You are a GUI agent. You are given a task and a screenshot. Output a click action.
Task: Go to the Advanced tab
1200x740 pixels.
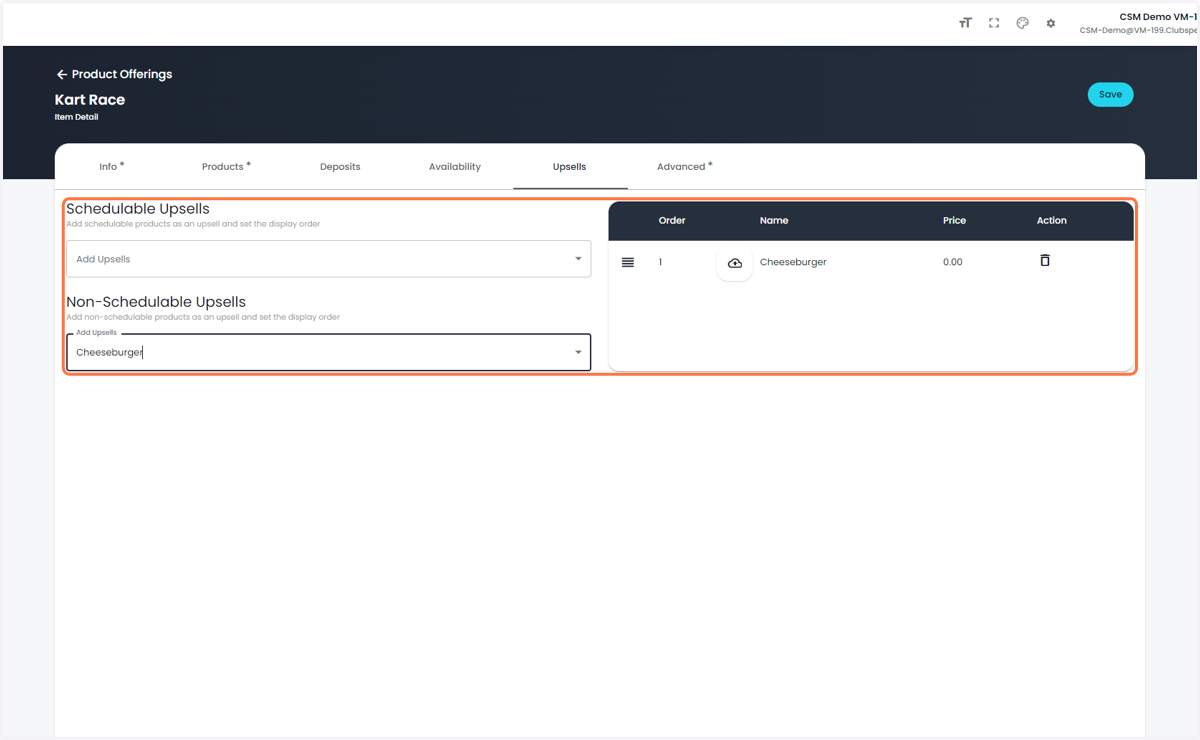click(685, 167)
